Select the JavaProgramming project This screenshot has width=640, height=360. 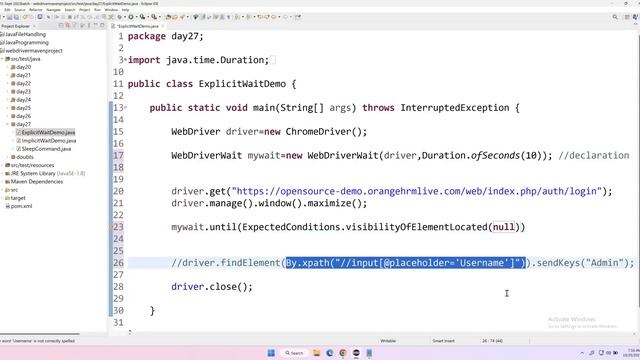point(27,42)
